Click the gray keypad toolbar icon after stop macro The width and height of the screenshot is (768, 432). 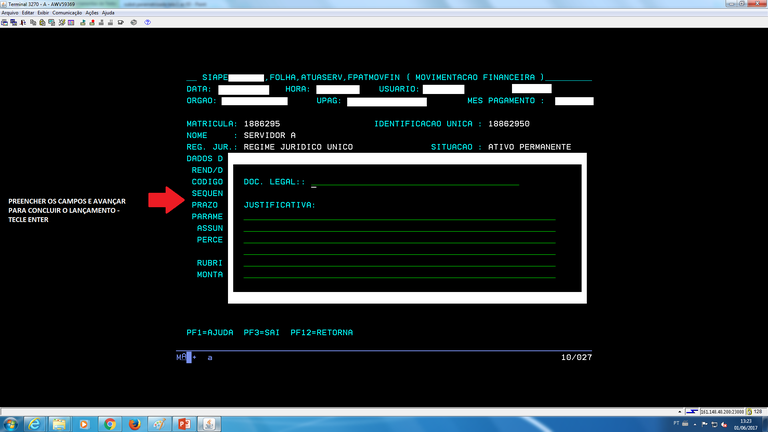point(111,23)
